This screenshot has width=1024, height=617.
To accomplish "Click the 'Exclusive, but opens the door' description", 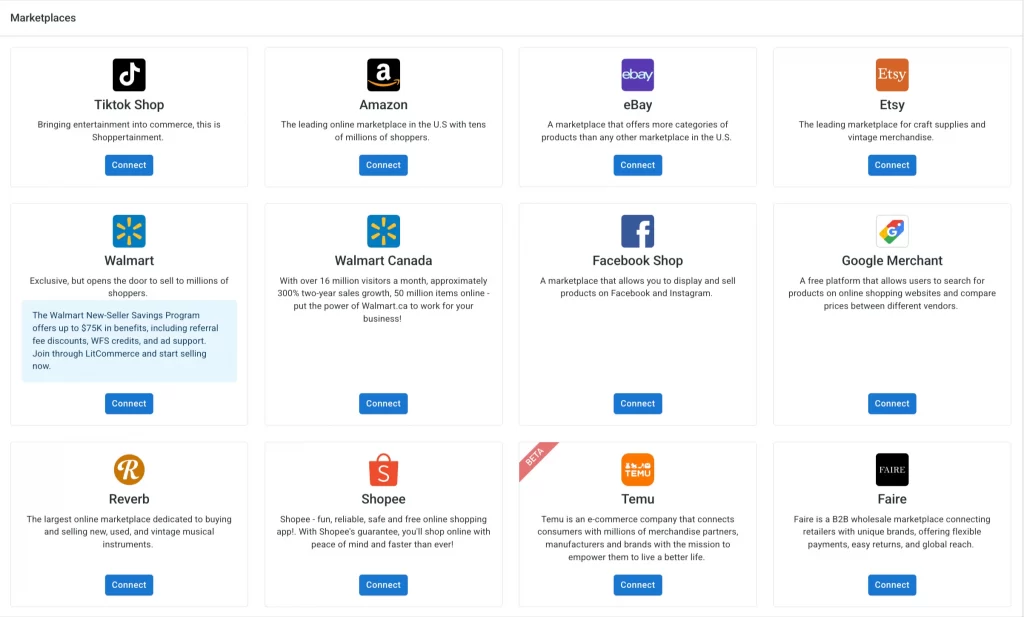I will pos(129,287).
